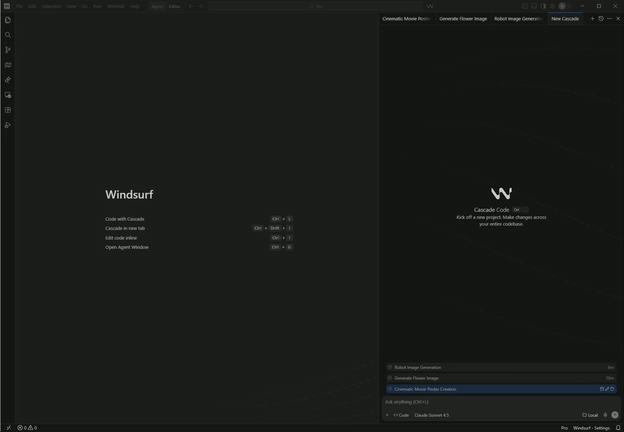Navigate back with the left arrow
Viewport: 624px width, 432px height.
tap(191, 6)
